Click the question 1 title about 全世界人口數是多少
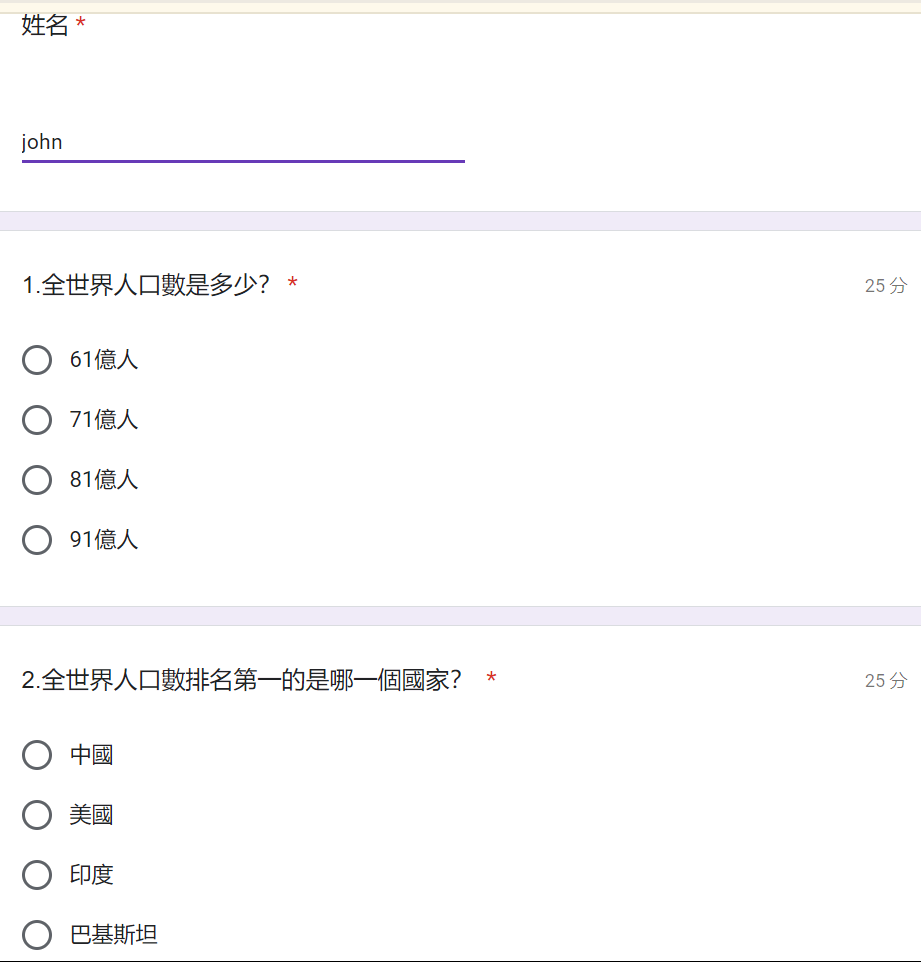This screenshot has width=921, height=962. (x=146, y=286)
